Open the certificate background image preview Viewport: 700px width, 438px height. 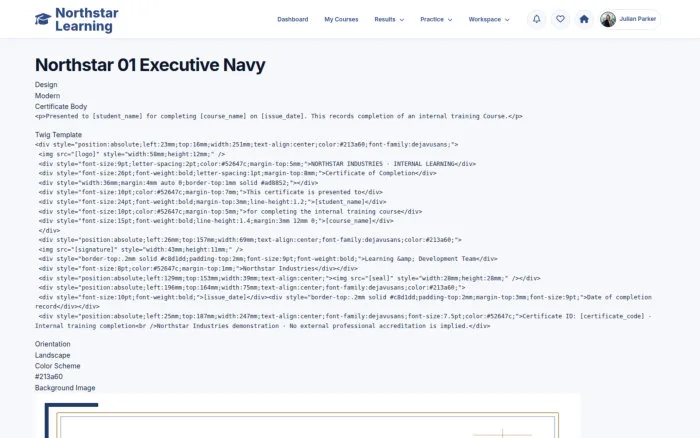click(x=308, y=417)
